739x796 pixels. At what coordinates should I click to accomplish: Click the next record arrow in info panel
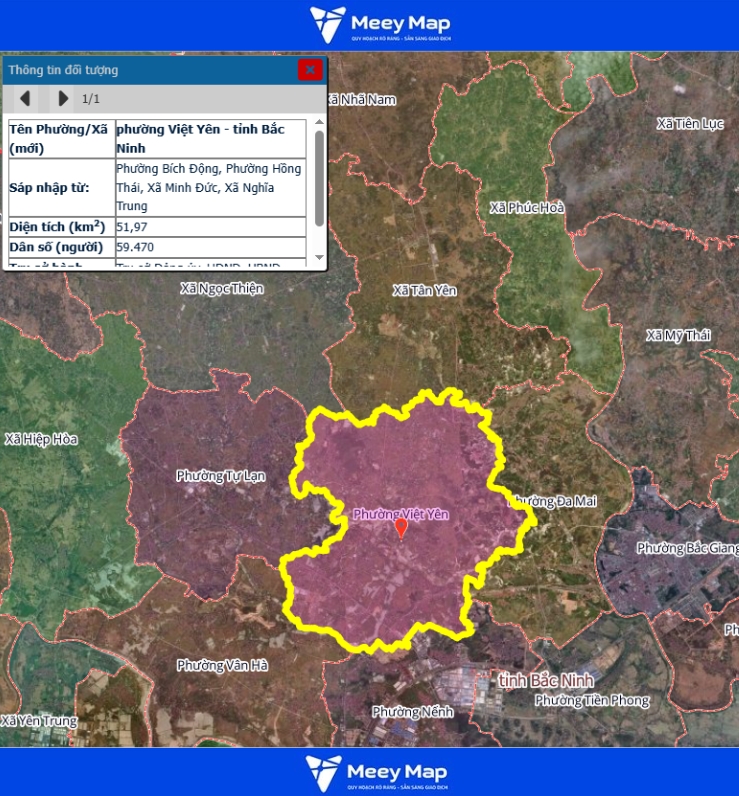pyautogui.click(x=63, y=98)
